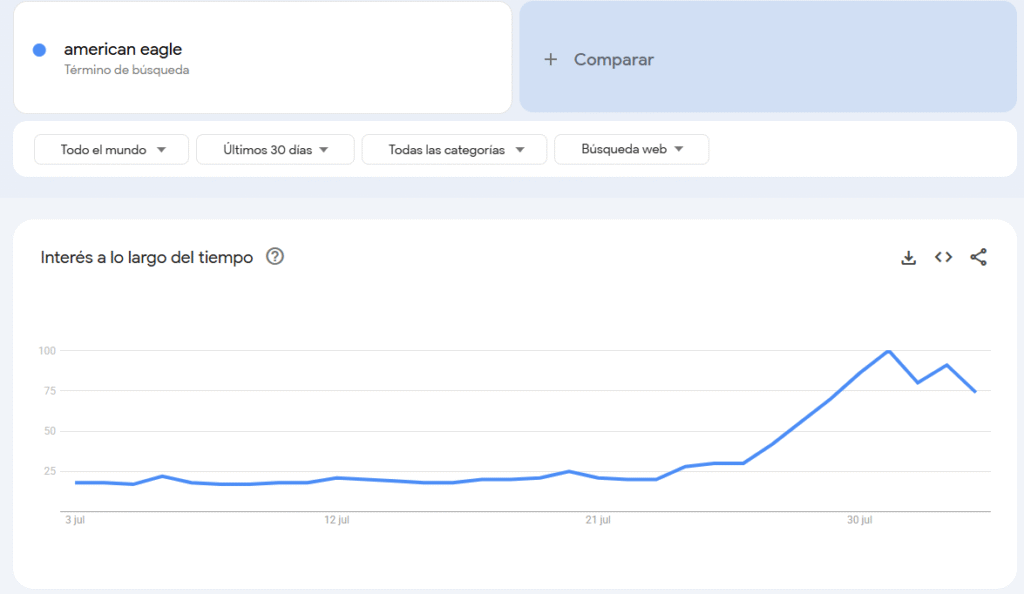Screen dimensions: 1024x594
Task: Click the Comparar text
Action: tap(613, 59)
